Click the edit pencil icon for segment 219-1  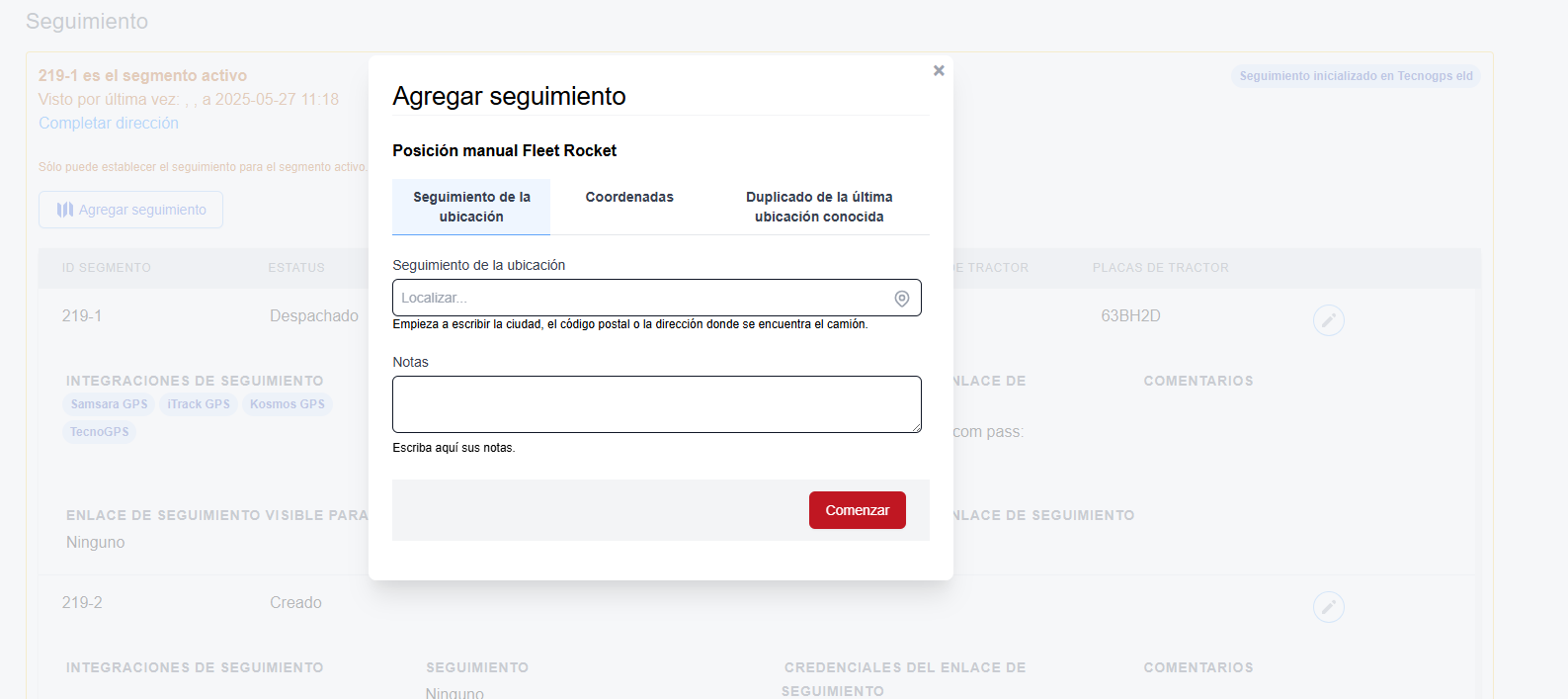coord(1328,320)
